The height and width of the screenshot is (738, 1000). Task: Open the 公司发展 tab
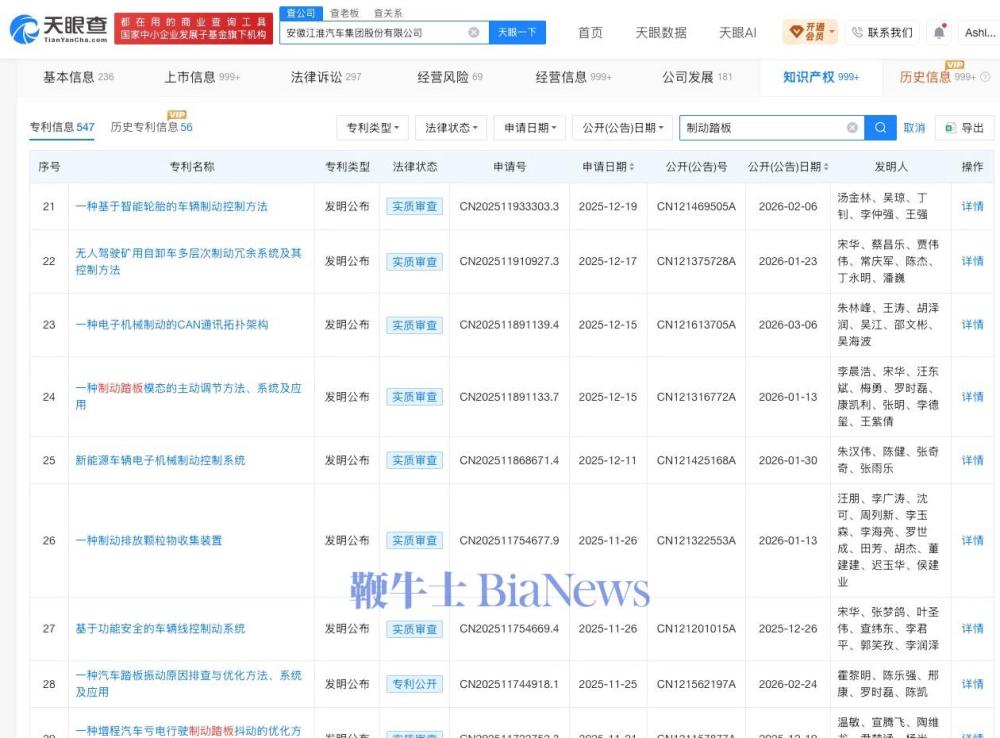click(697, 77)
